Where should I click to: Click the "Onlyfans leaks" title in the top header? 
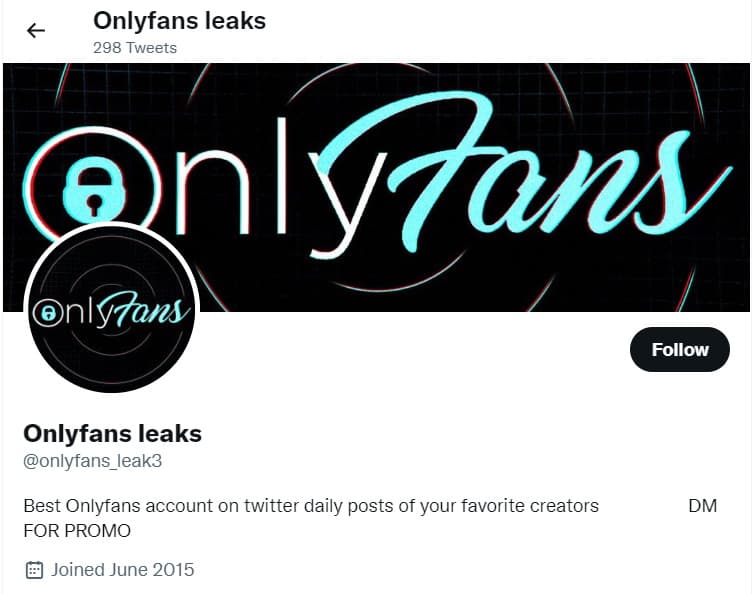179,20
